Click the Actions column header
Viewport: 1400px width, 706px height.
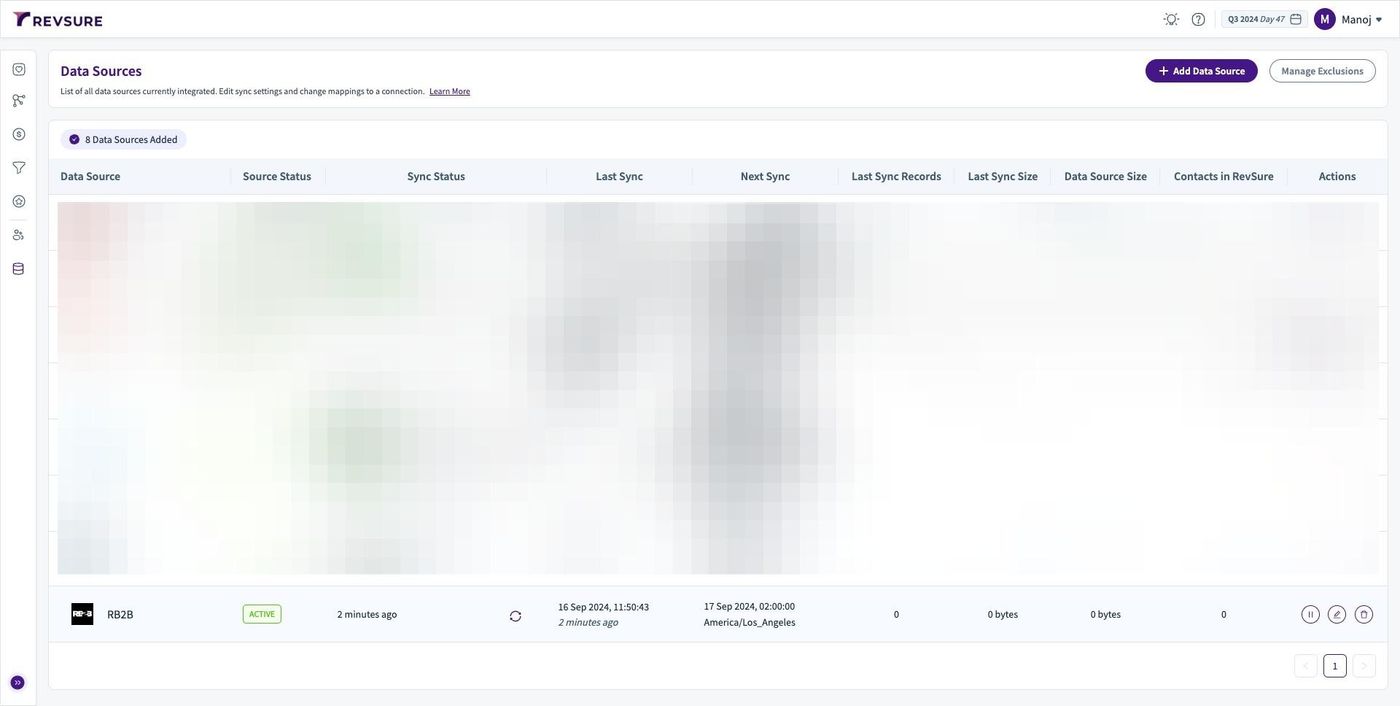1337,176
